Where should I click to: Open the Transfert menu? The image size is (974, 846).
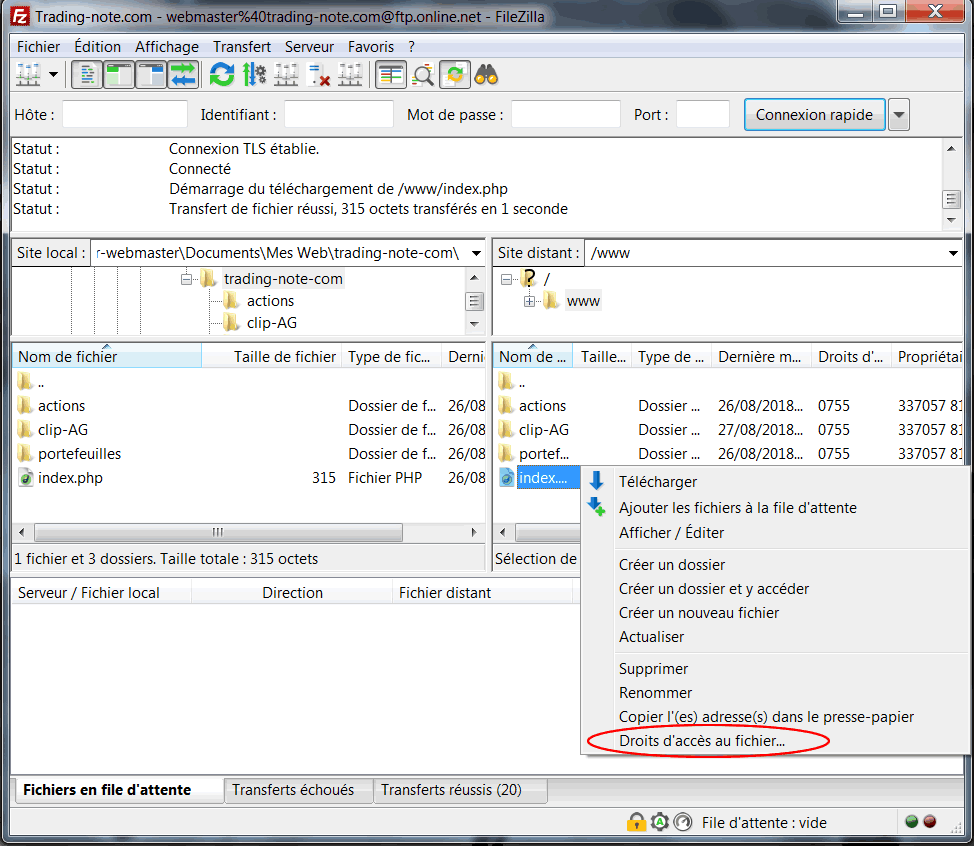coord(242,47)
